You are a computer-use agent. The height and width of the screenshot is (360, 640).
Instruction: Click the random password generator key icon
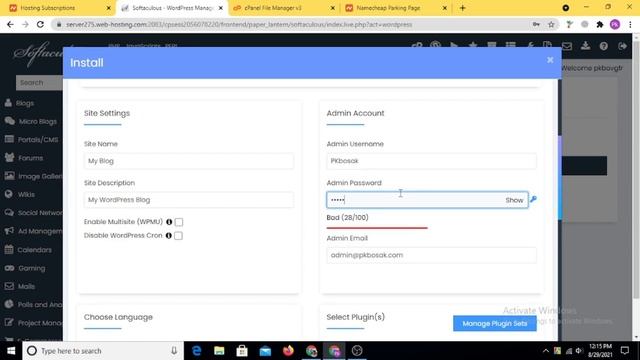pos(533,199)
